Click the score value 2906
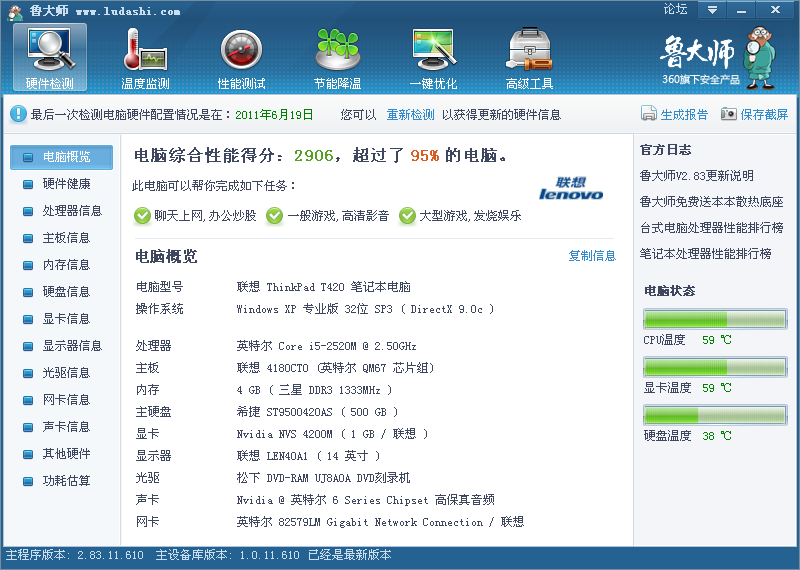 (313, 156)
